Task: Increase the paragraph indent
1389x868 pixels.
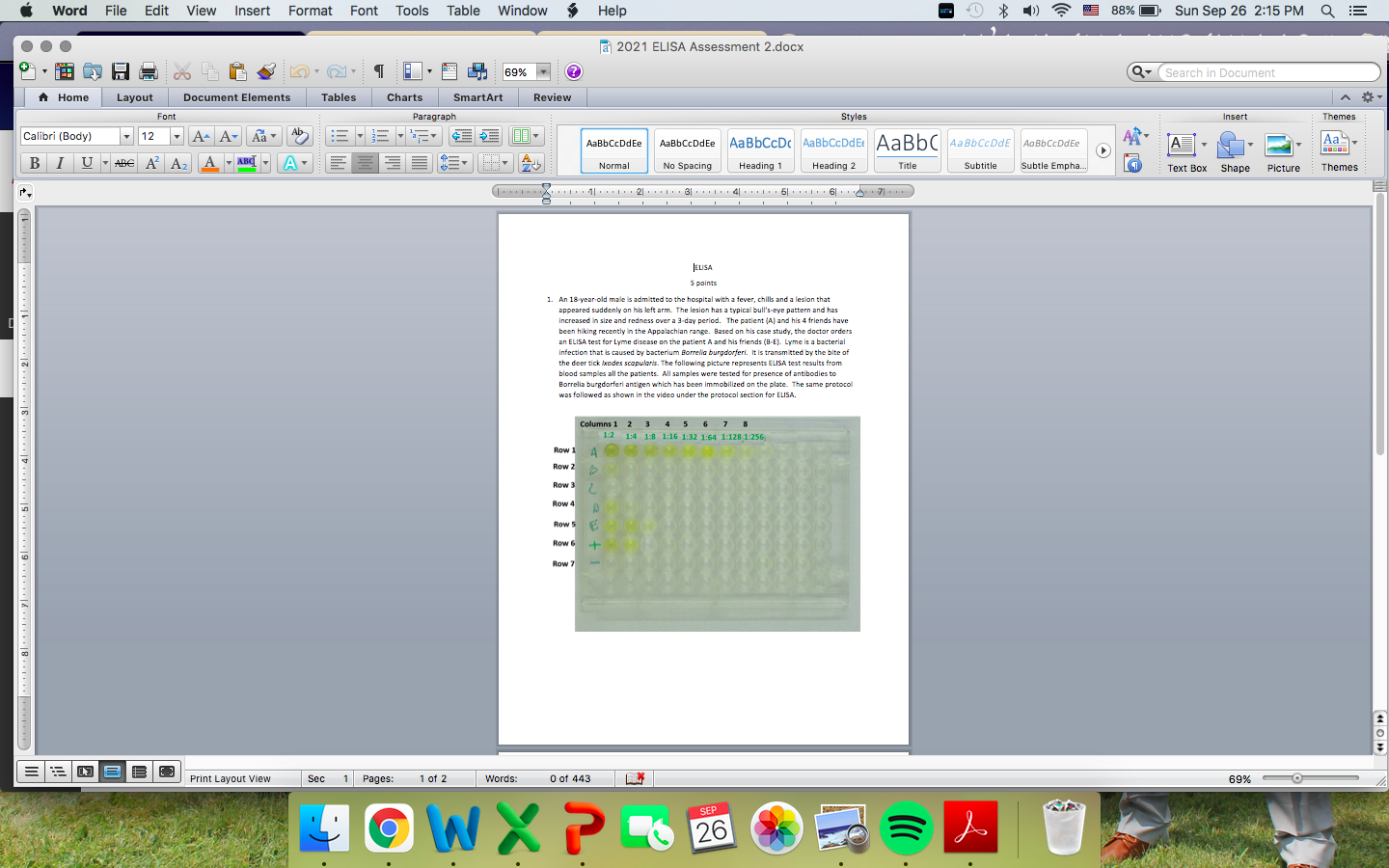Action: [x=489, y=136]
